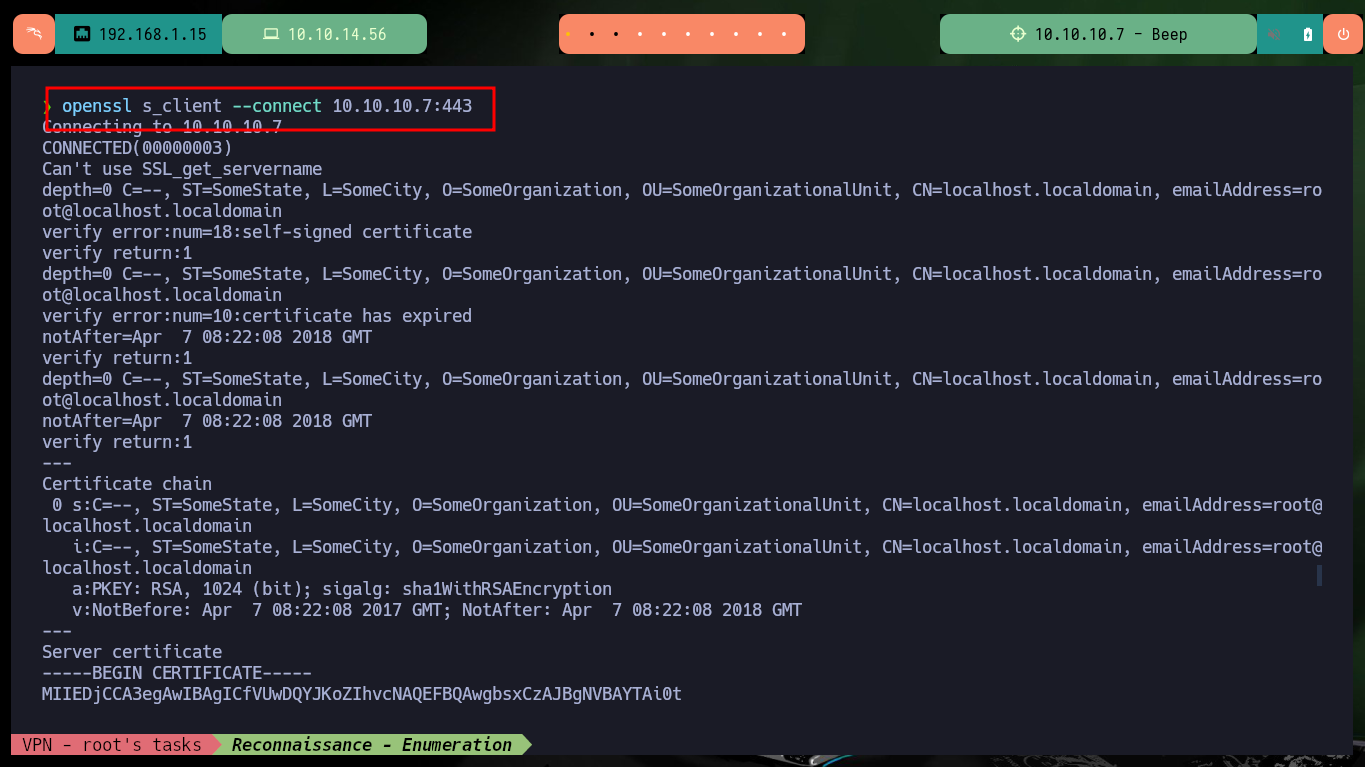
Task: Switch to the ninth workspace dot
Action: pos(760,34)
